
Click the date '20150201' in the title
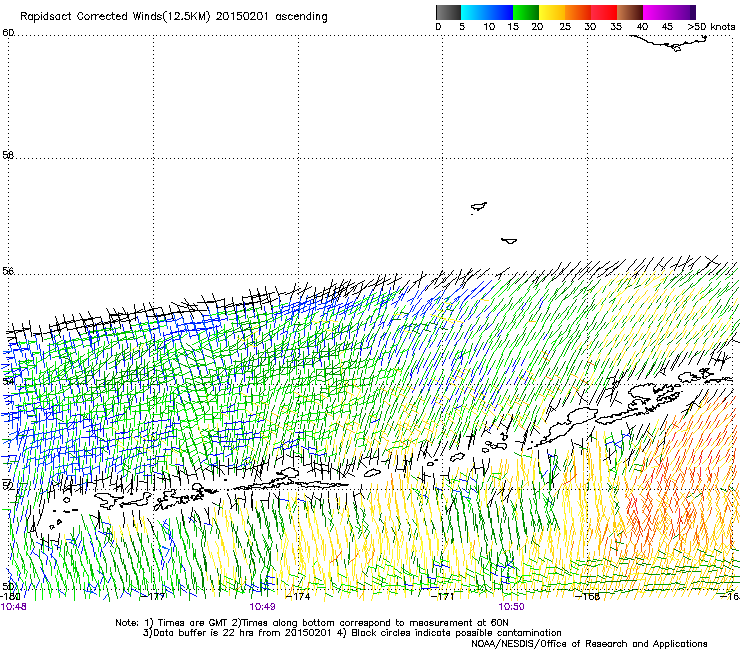pyautogui.click(x=242, y=16)
